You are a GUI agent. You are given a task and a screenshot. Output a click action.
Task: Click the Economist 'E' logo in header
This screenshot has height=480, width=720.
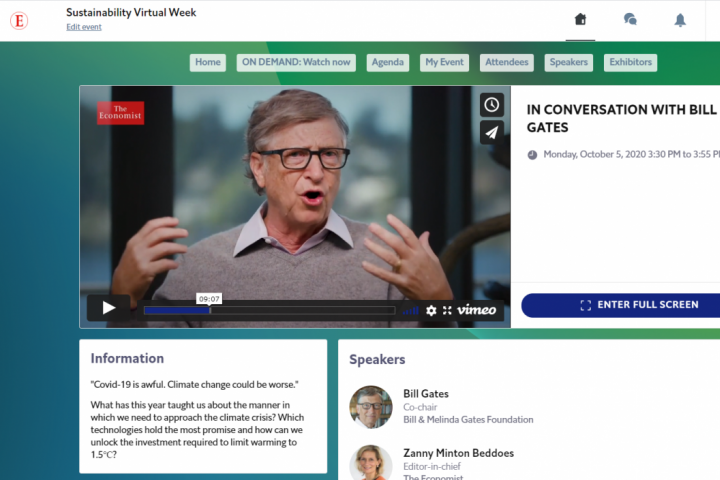pos(19,21)
